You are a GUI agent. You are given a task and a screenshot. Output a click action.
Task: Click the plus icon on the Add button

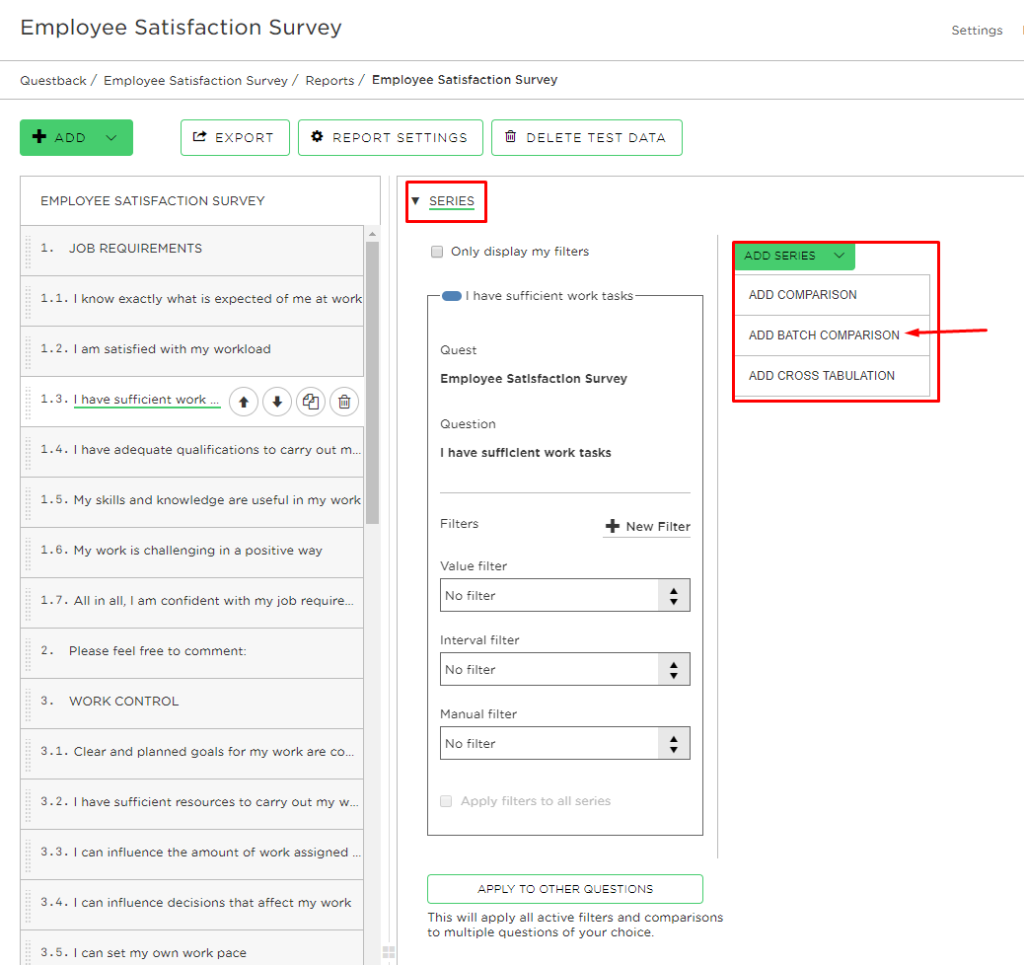point(40,137)
